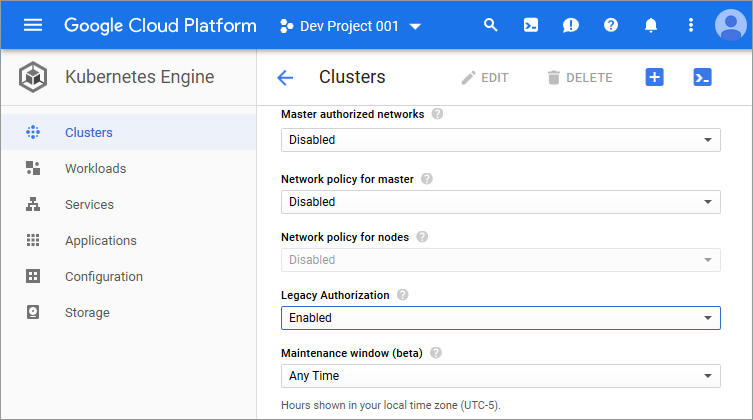Select Configuration in the sidebar
Image resolution: width=753 pixels, height=420 pixels.
tap(129, 276)
